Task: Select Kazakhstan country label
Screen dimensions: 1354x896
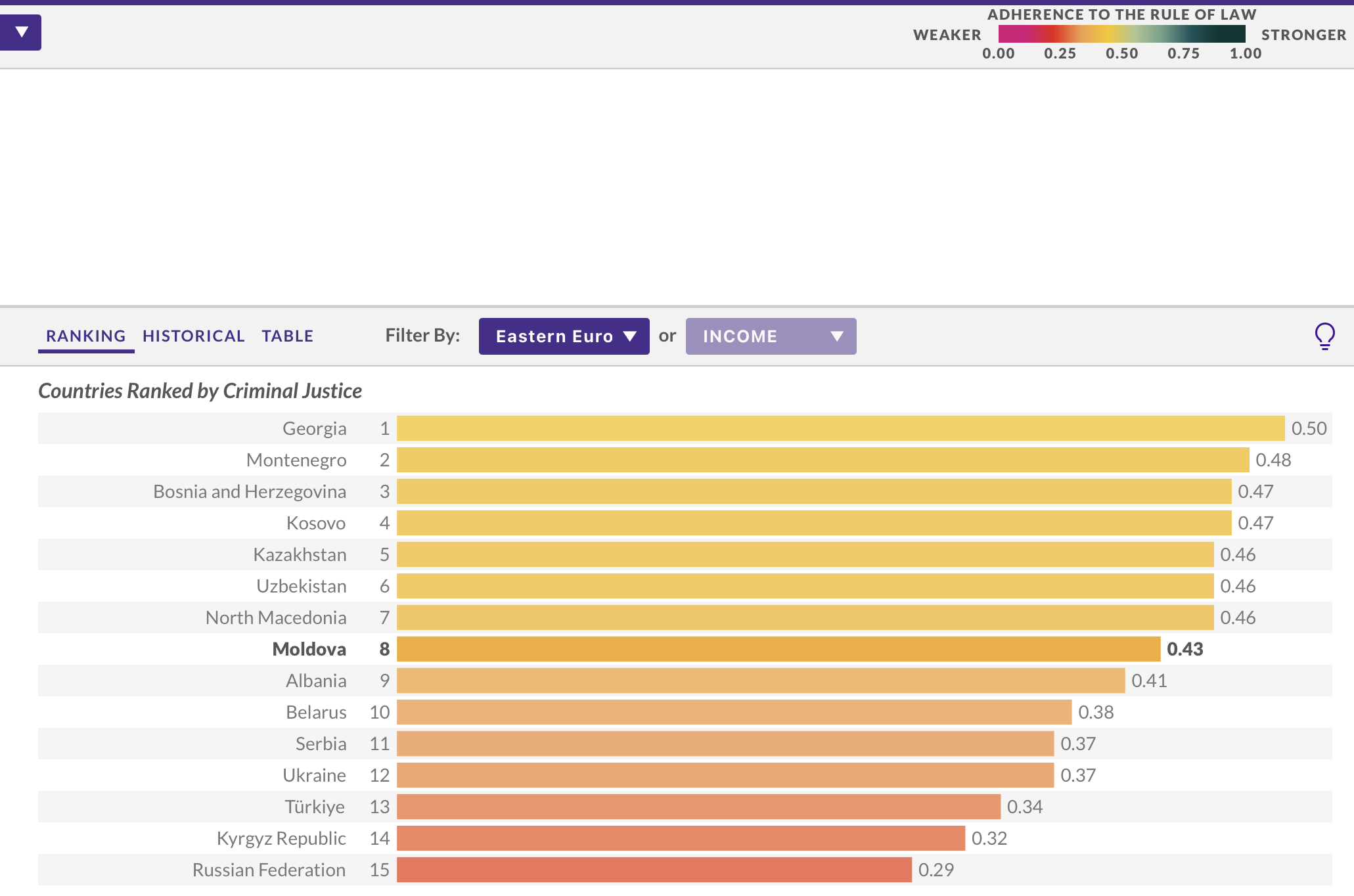Action: point(300,554)
